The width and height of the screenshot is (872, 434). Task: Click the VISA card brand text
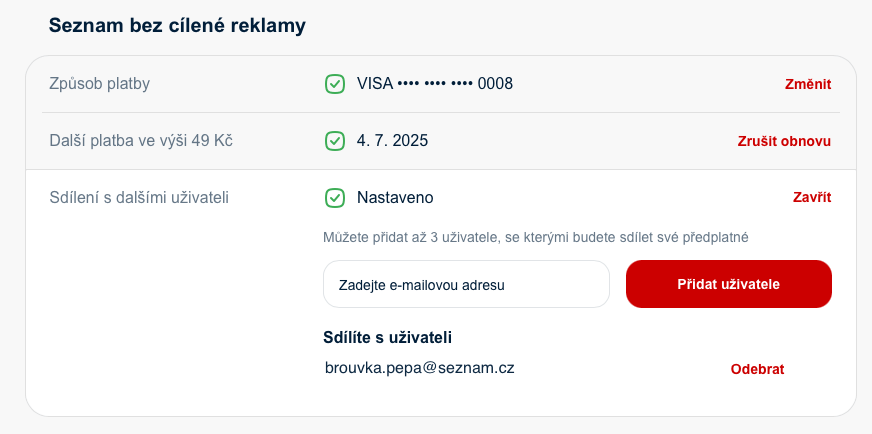pyautogui.click(x=375, y=84)
